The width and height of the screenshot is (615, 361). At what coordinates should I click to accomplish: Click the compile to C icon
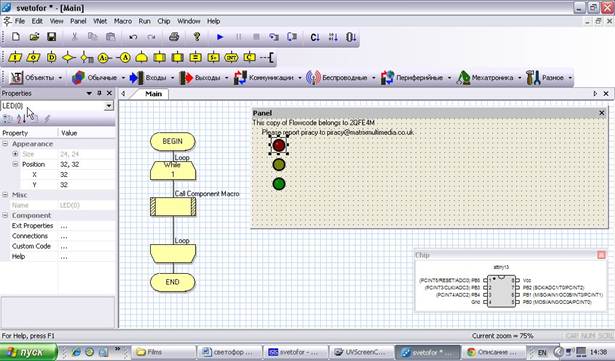coord(315,37)
